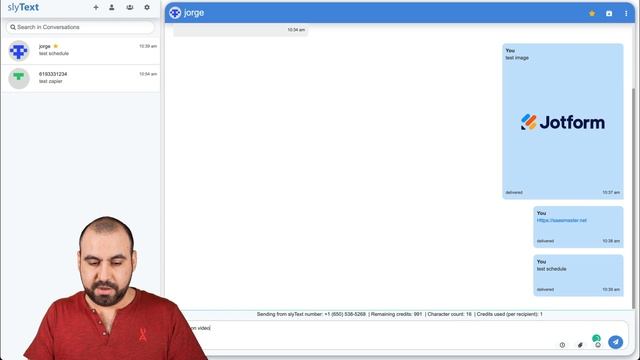Click jorge's blue pixel avatar in list
Screen dimensions: 640x360
[19, 51]
